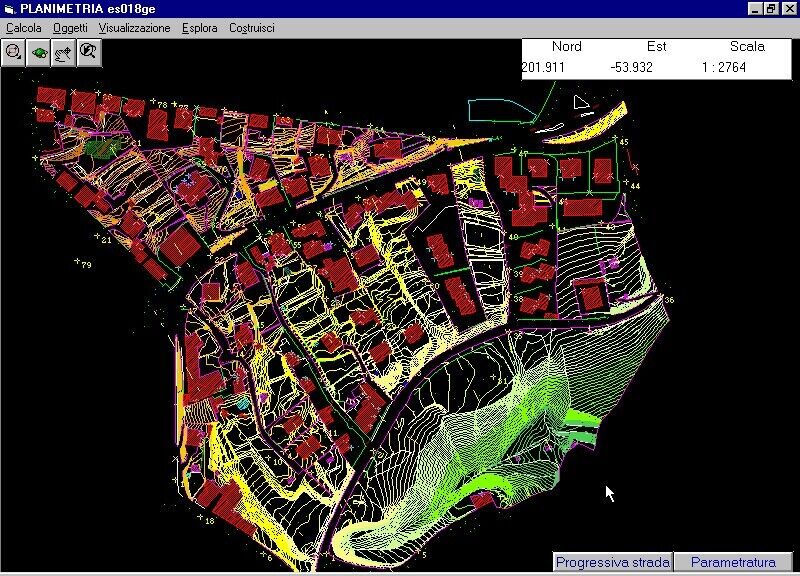The image size is (800, 576).
Task: Click the Parametratura button
Action: click(x=733, y=562)
